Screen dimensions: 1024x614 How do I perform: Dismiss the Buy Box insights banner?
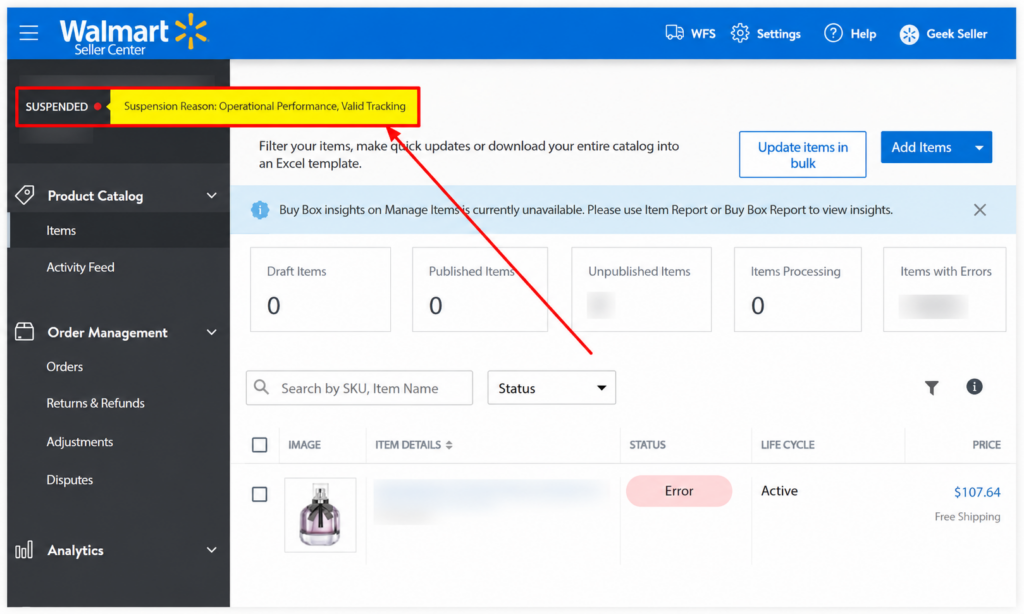click(979, 210)
